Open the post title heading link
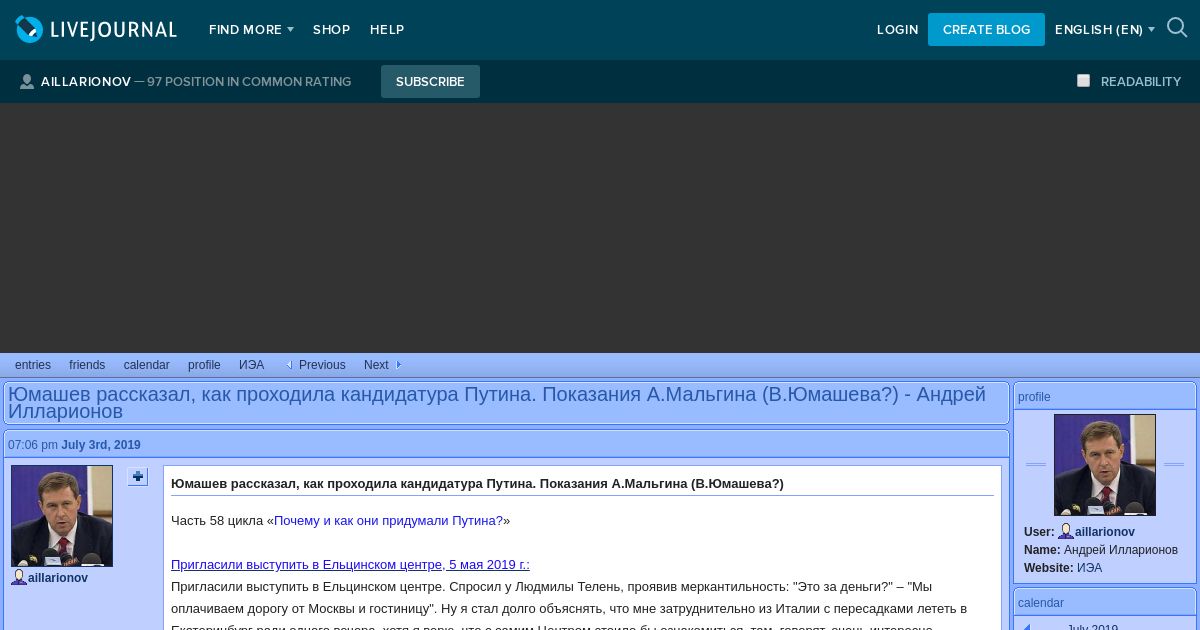Viewport: 1200px width, 630px height. (x=497, y=402)
